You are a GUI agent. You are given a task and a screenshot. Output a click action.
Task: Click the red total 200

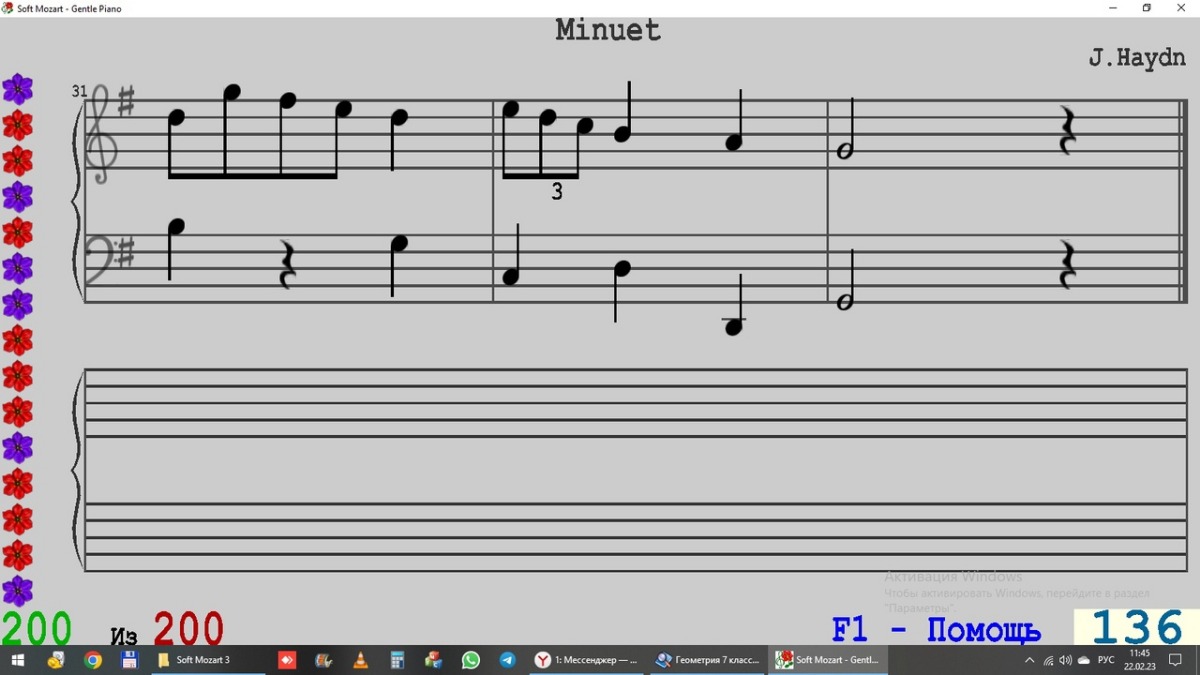point(188,629)
